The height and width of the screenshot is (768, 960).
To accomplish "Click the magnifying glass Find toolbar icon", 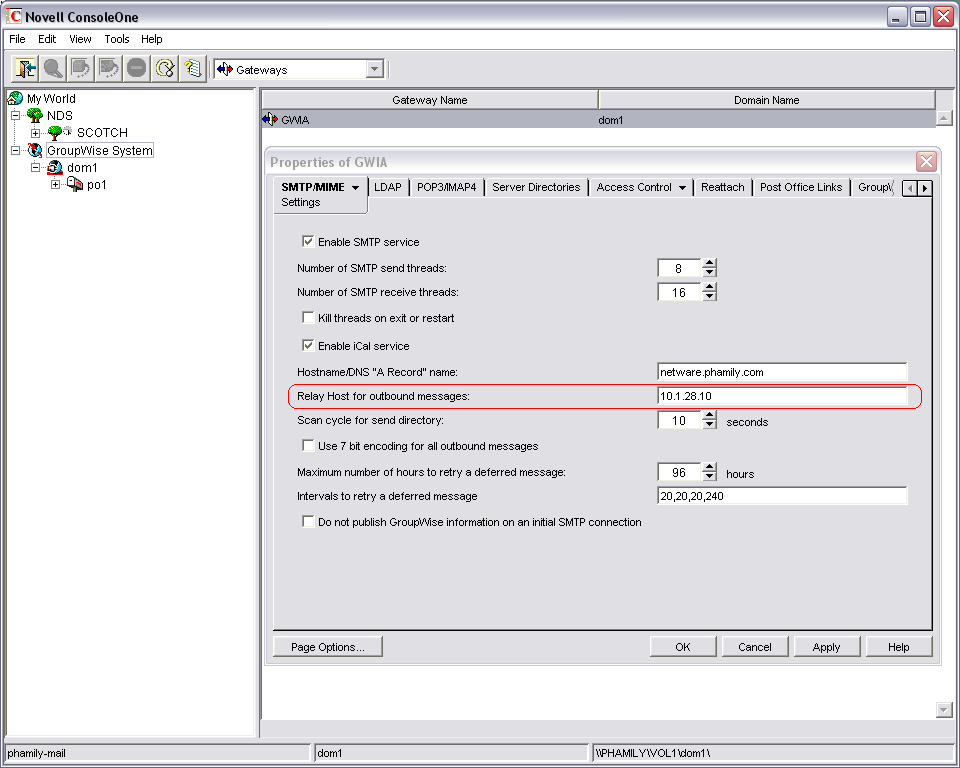I will pyautogui.click(x=53, y=69).
